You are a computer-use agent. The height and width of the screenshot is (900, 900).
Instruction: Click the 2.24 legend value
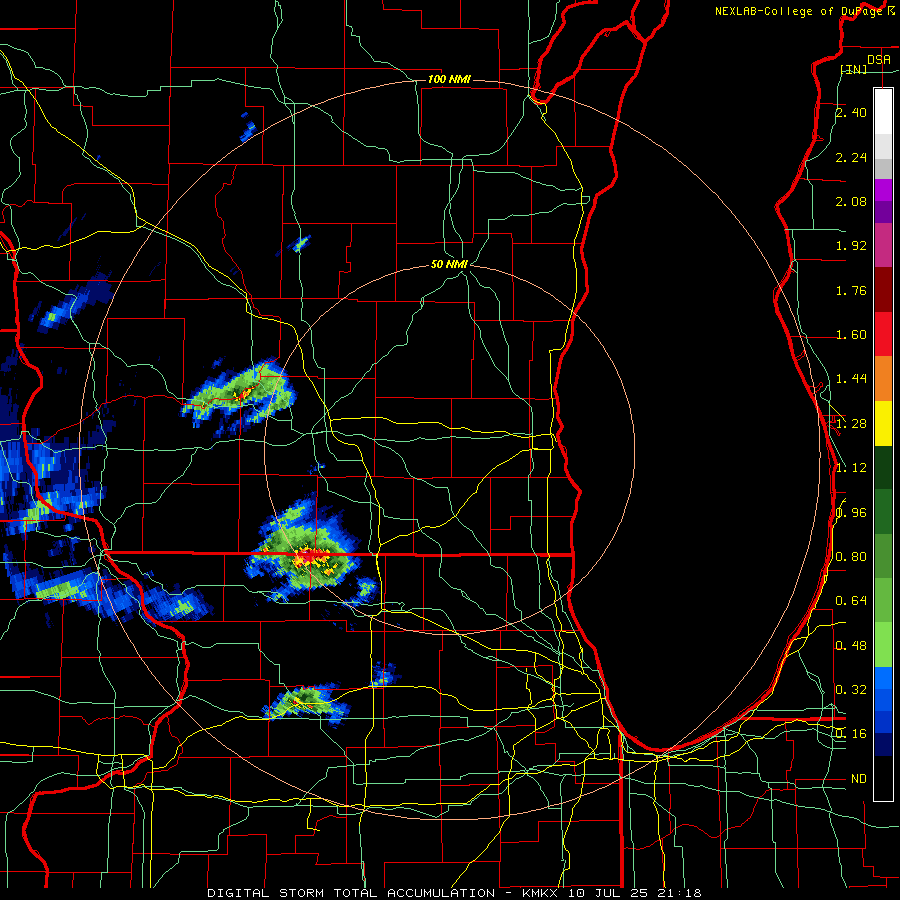851,157
